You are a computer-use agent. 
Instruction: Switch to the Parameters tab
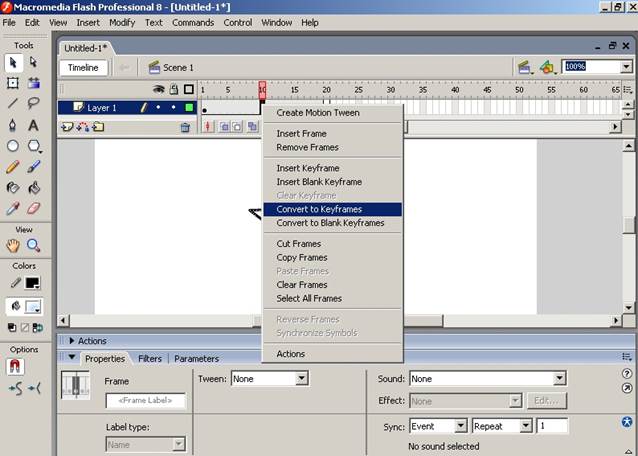coord(197,358)
